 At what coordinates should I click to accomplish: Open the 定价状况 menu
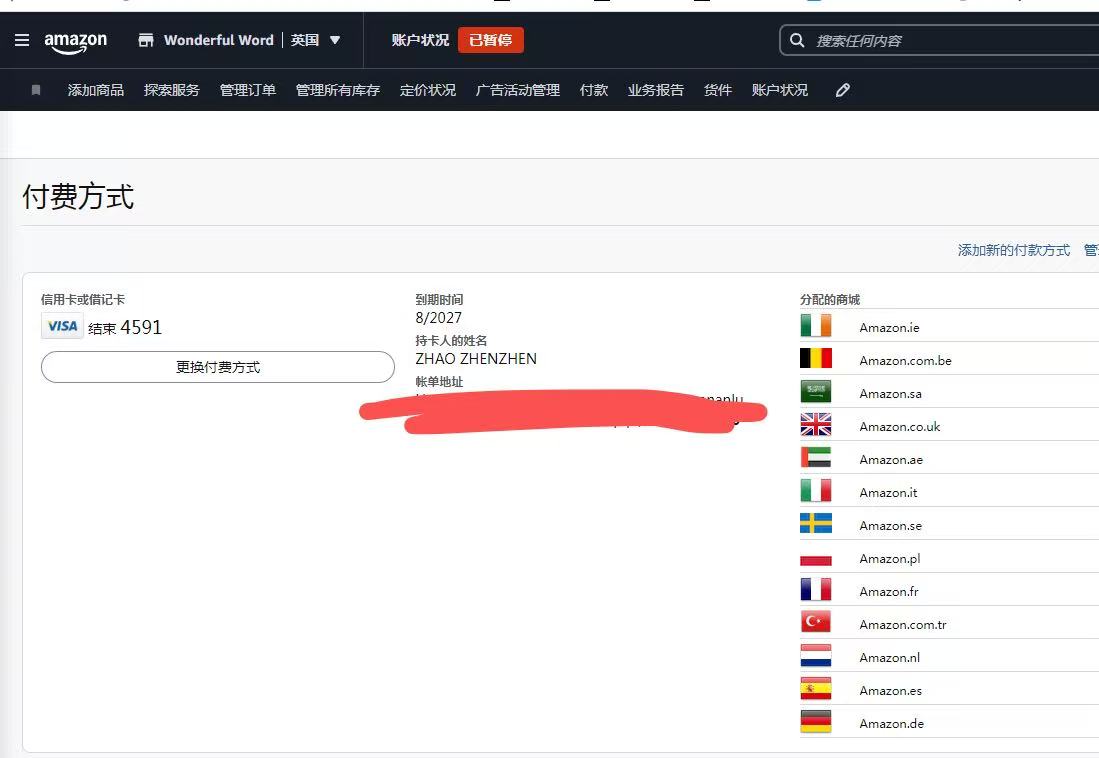428,90
